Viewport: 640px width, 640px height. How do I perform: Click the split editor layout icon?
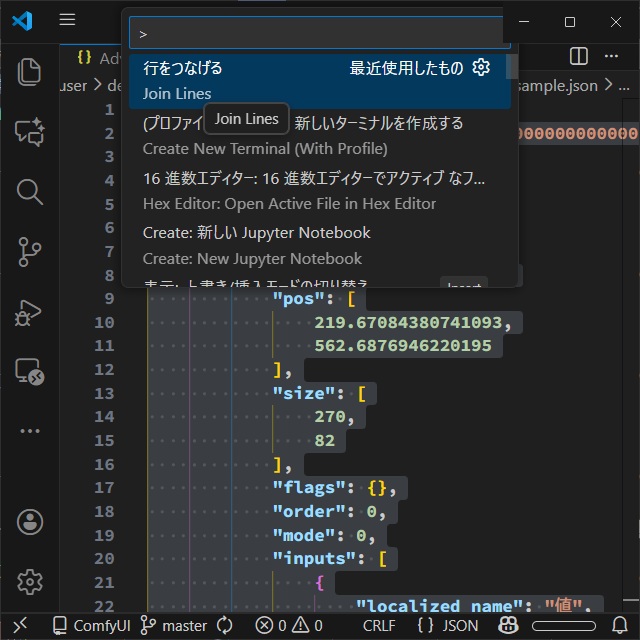578,56
